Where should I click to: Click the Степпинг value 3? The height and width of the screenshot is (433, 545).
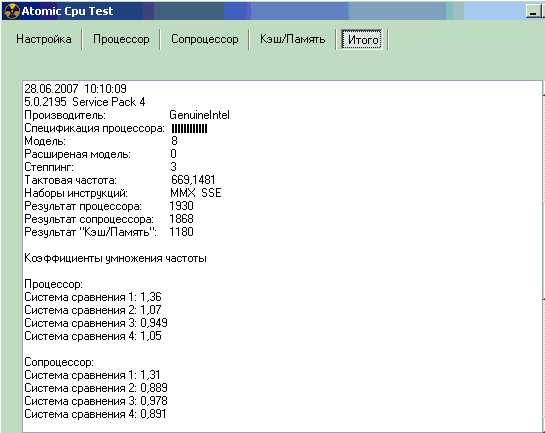click(x=173, y=167)
